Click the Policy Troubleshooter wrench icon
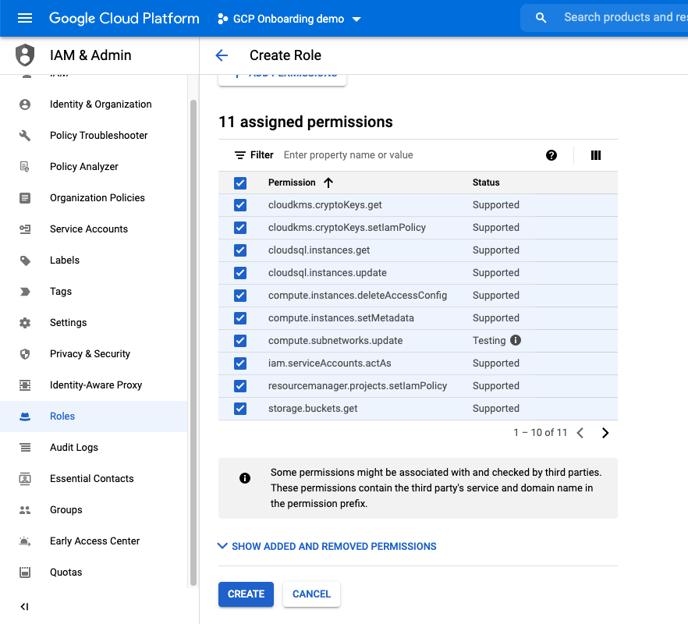 click(x=25, y=136)
